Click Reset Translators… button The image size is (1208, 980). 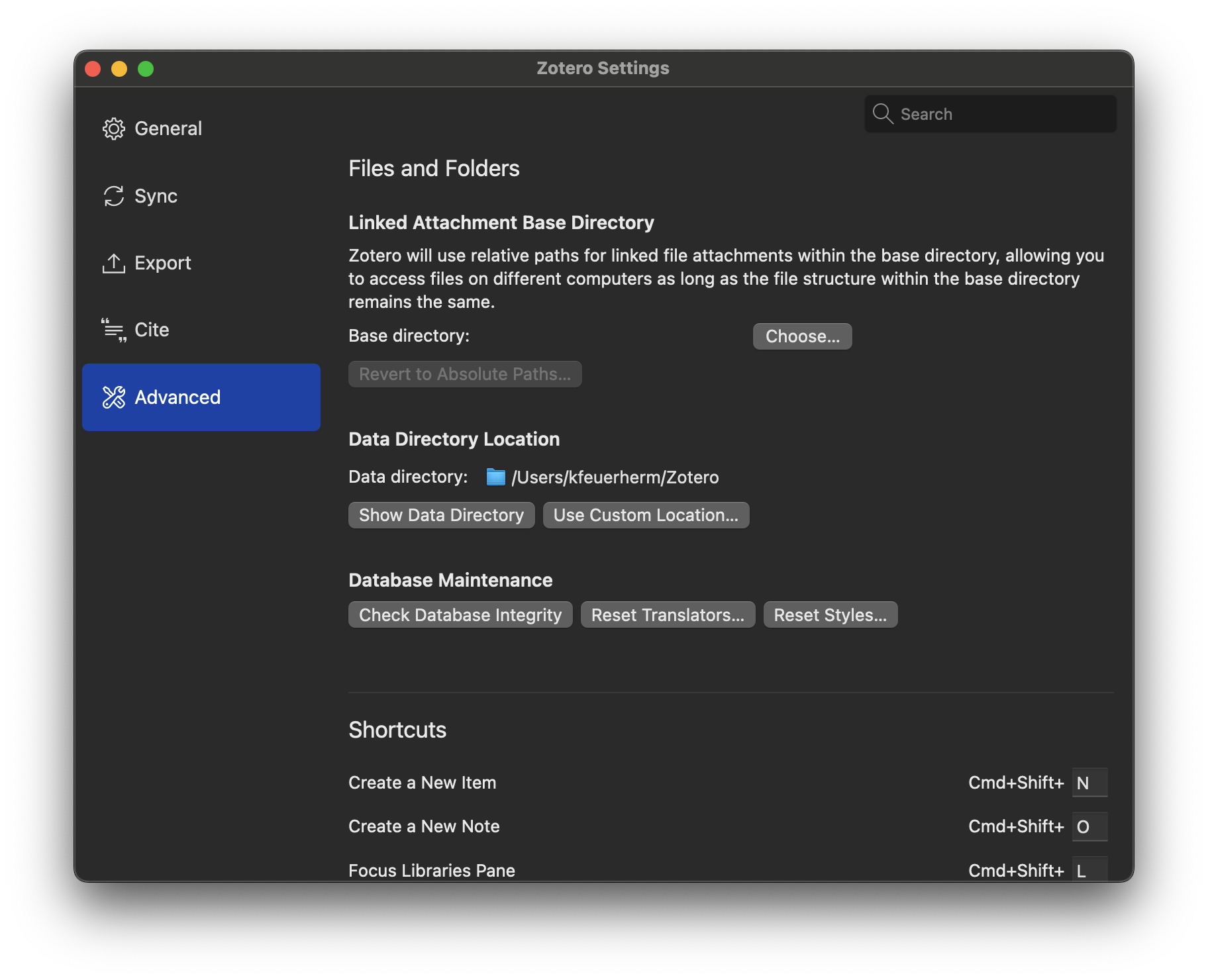point(668,615)
